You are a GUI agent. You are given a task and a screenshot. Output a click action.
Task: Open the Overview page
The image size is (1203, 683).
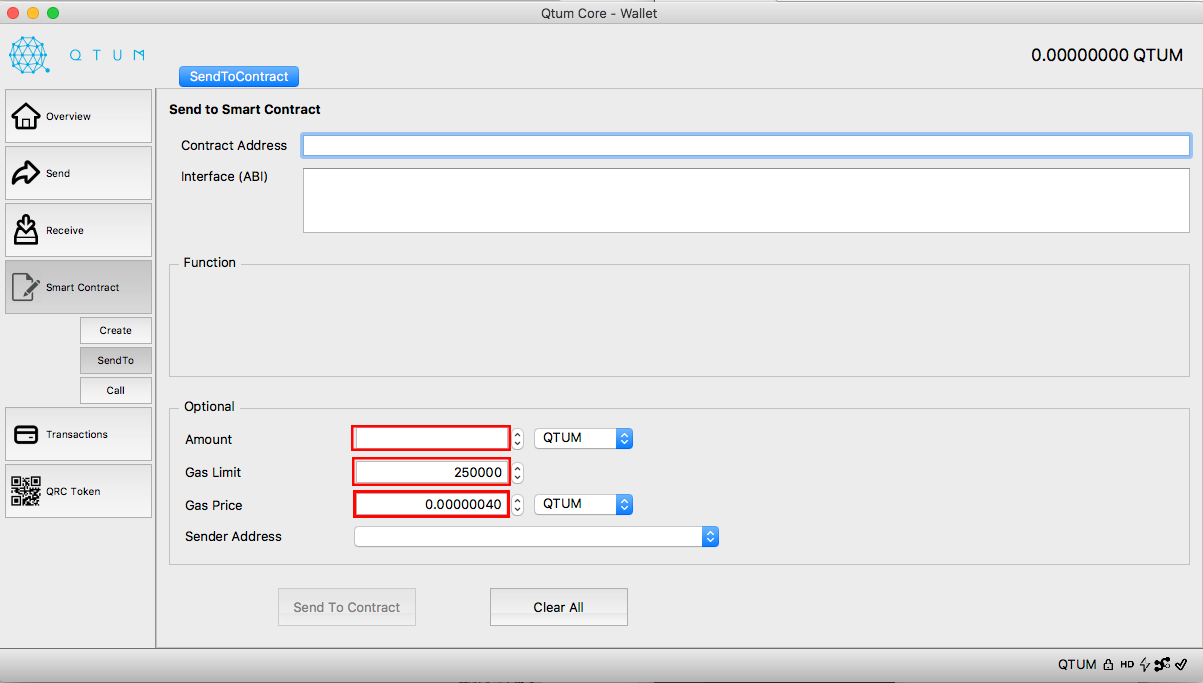pyautogui.click(x=79, y=116)
